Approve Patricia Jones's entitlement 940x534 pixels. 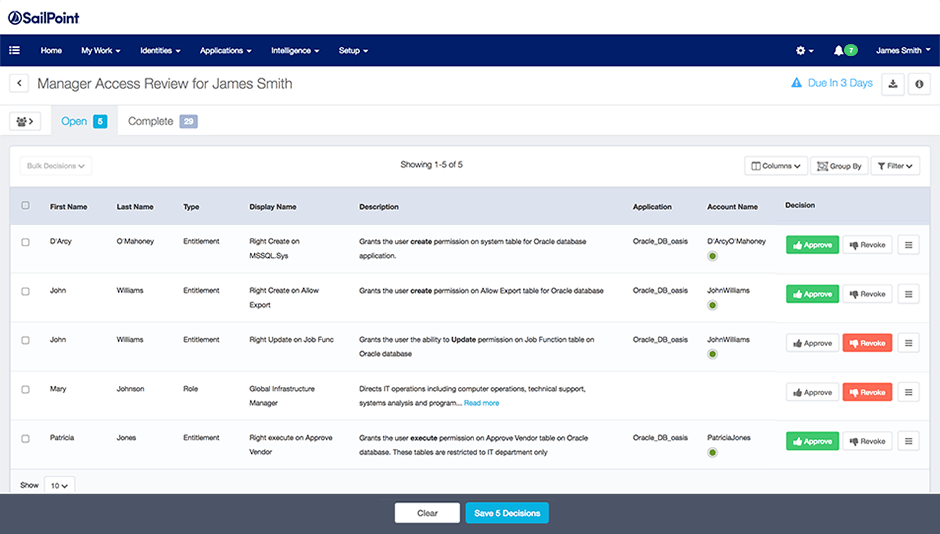tap(812, 441)
